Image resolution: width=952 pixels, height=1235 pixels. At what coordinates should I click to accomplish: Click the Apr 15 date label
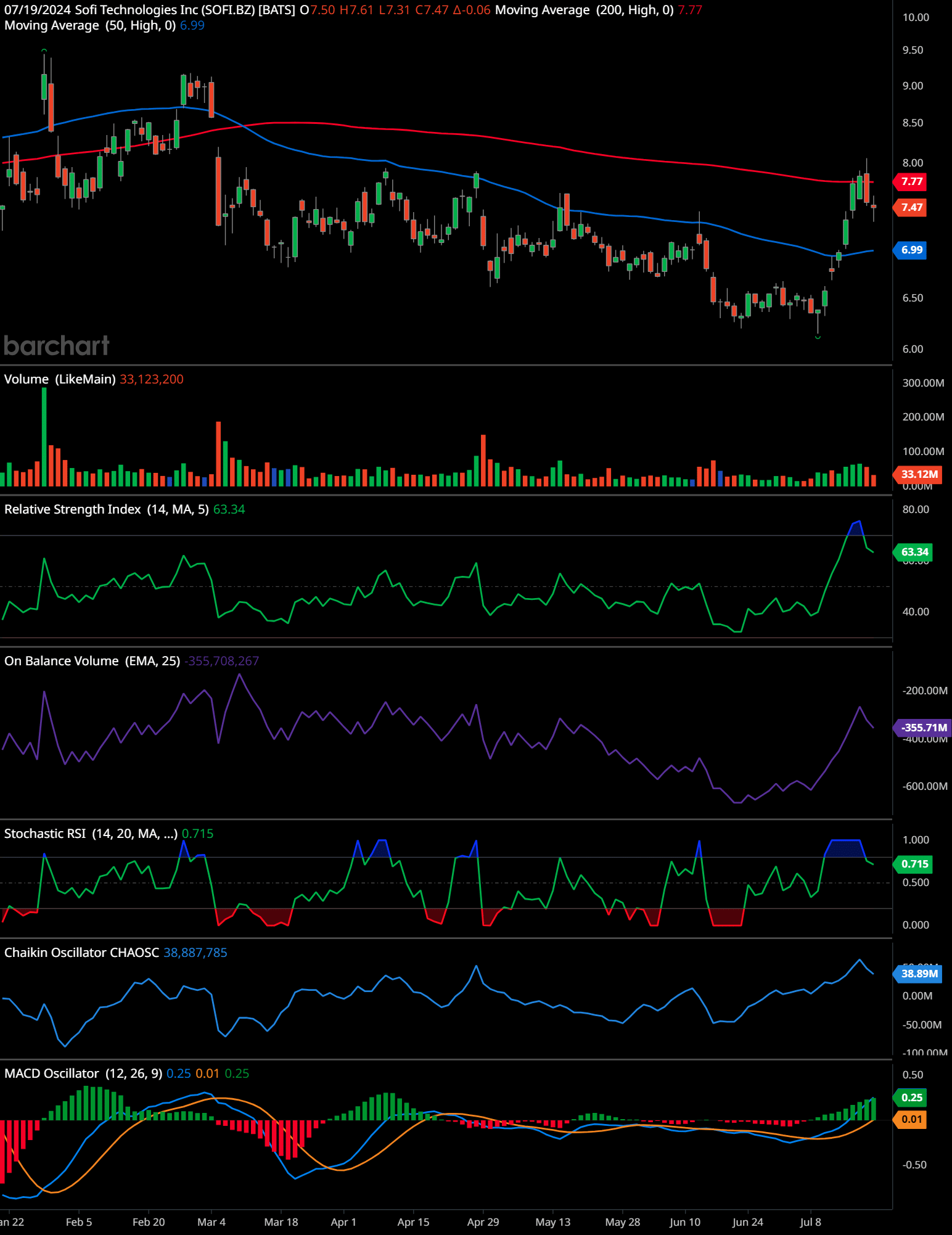click(x=413, y=1222)
